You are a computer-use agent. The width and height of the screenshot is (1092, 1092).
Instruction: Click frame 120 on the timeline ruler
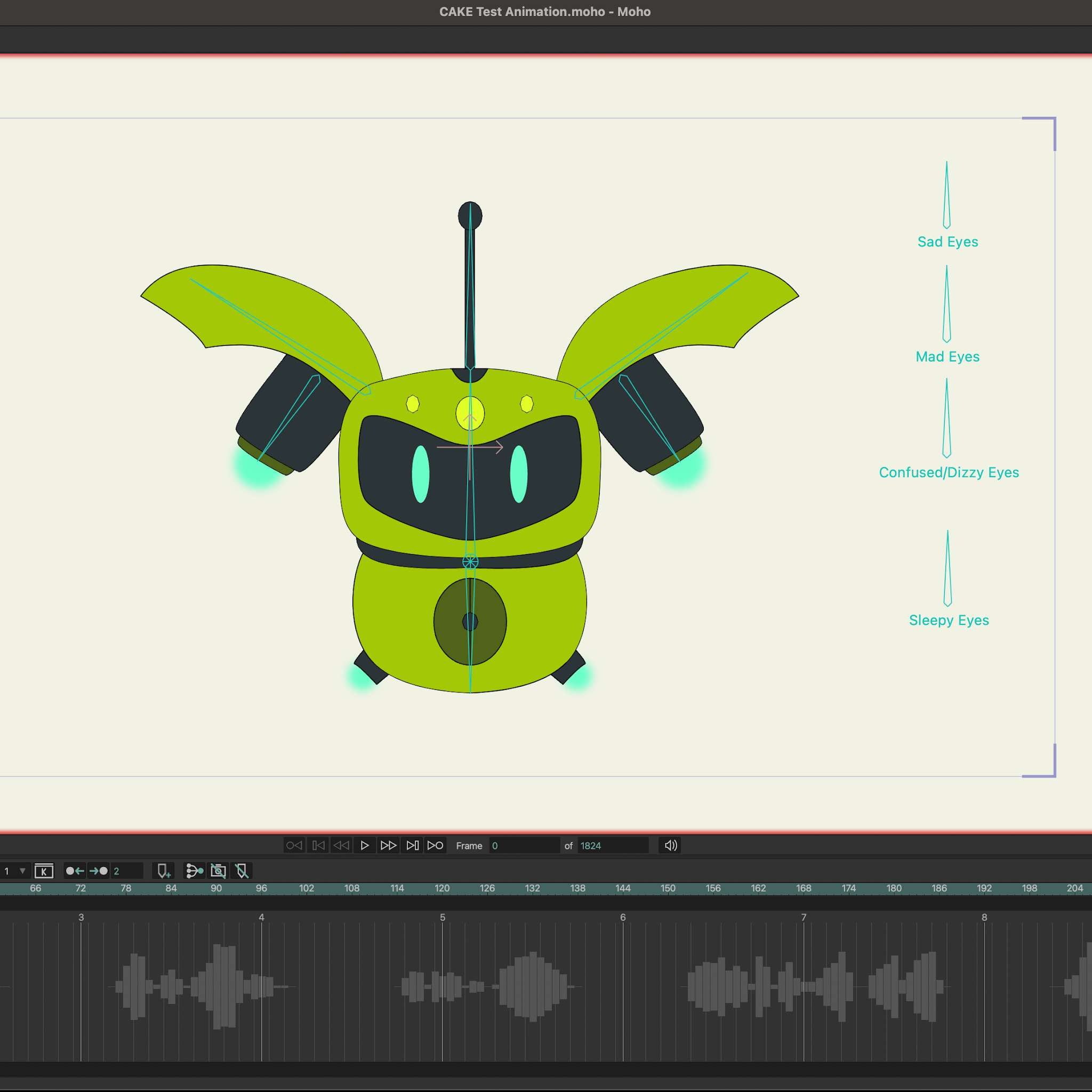coord(442,888)
